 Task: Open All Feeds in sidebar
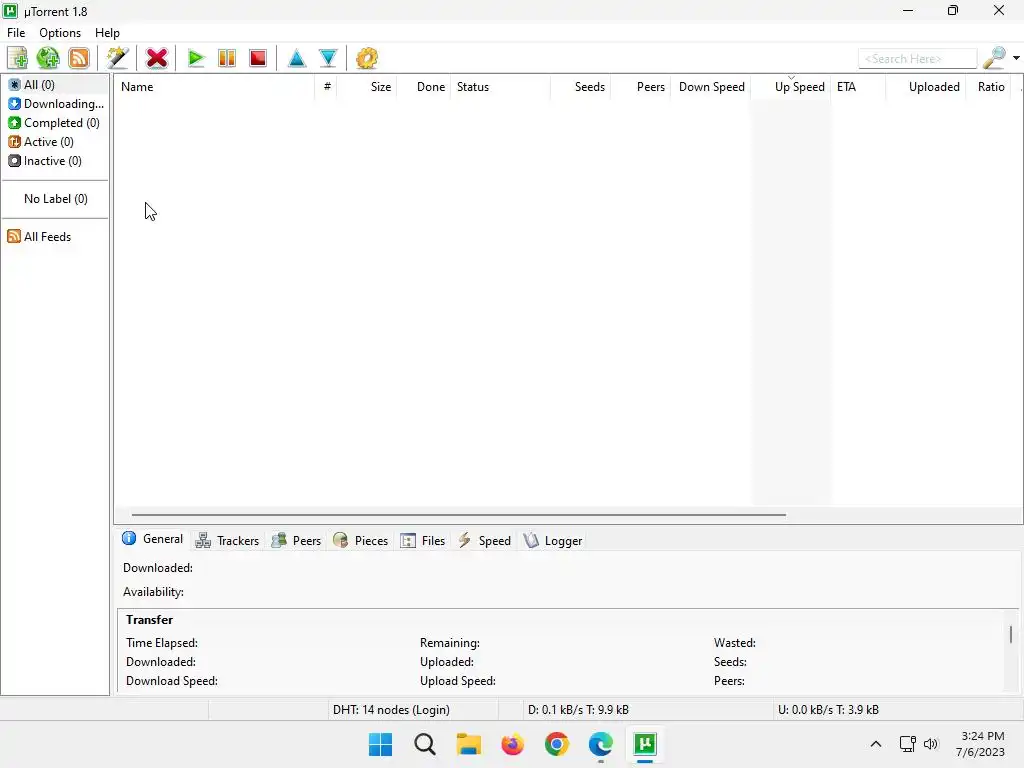[x=55, y=236]
